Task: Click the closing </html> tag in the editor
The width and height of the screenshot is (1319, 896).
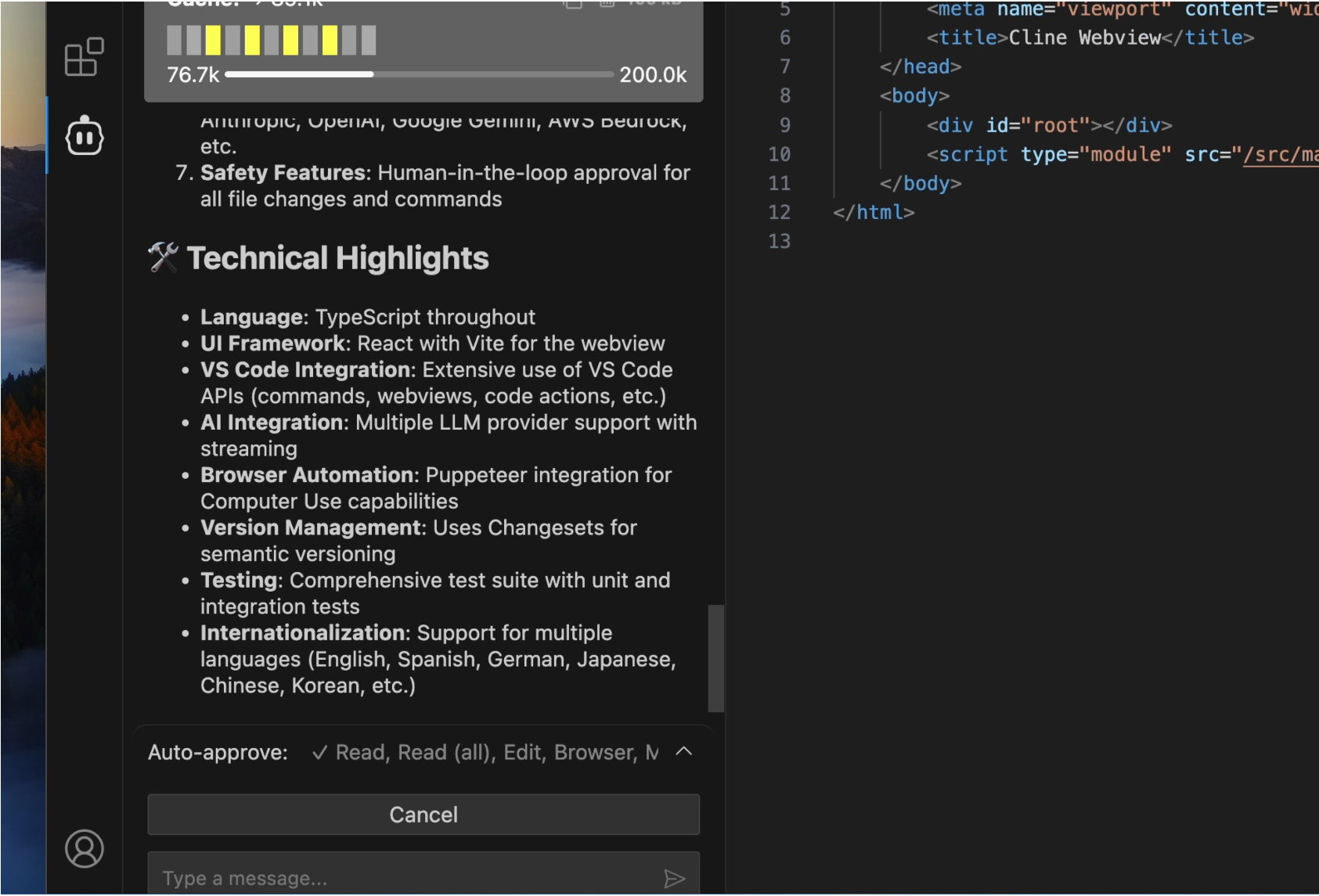Action: click(874, 212)
